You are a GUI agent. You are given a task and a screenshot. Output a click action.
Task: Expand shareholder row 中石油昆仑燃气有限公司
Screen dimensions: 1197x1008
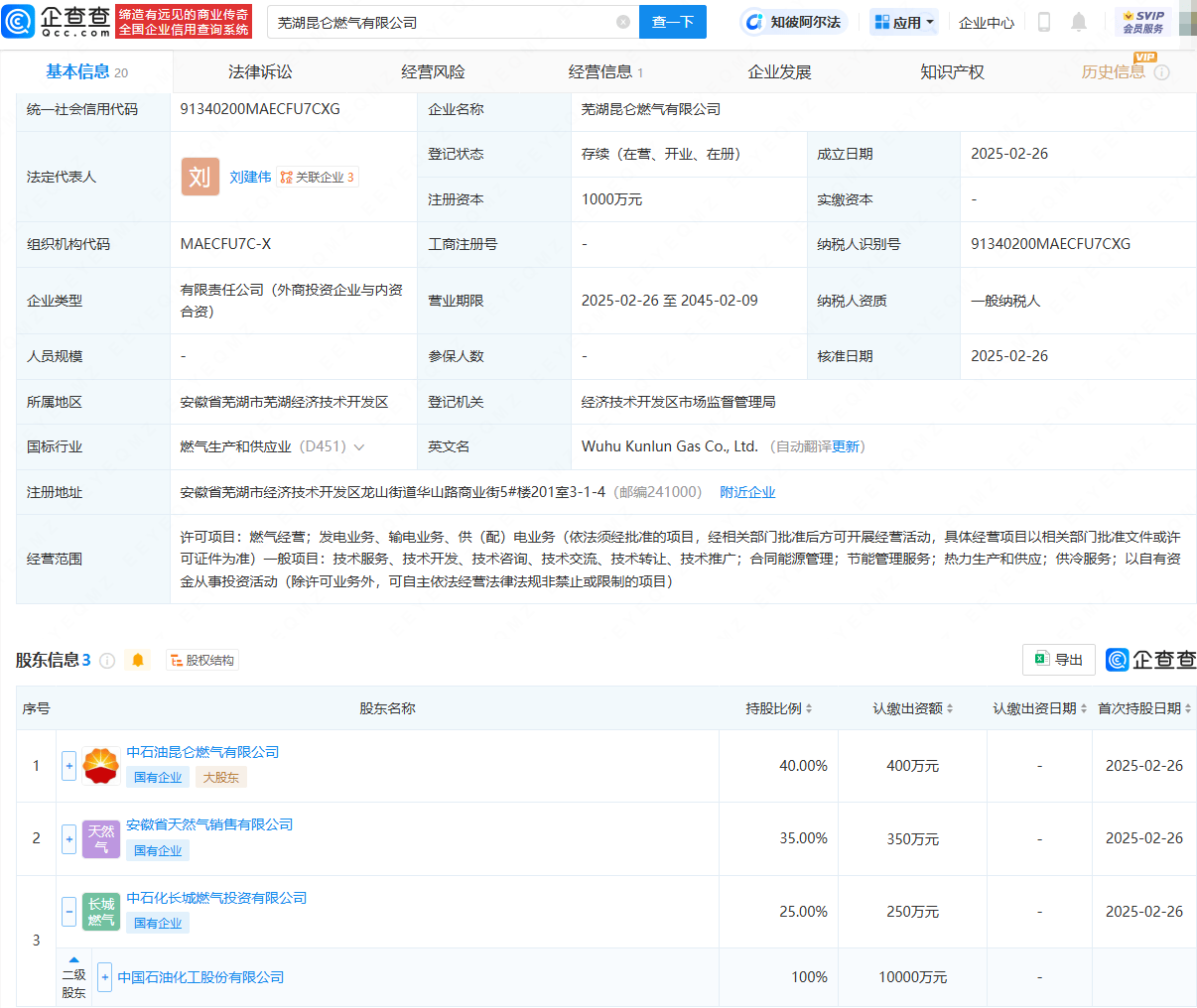tap(68, 766)
